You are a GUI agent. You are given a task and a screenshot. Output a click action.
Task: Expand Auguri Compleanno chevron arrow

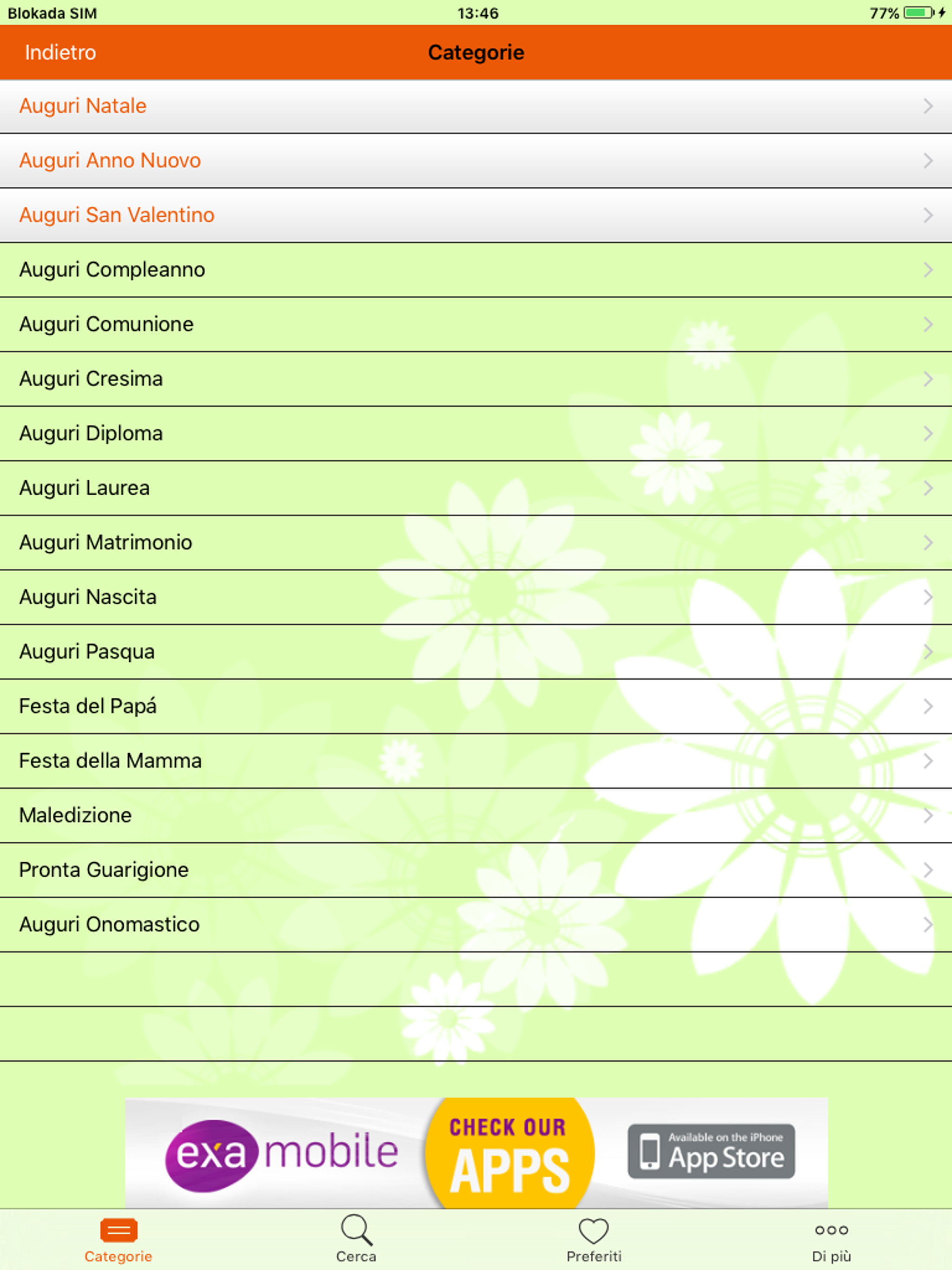[x=927, y=270]
